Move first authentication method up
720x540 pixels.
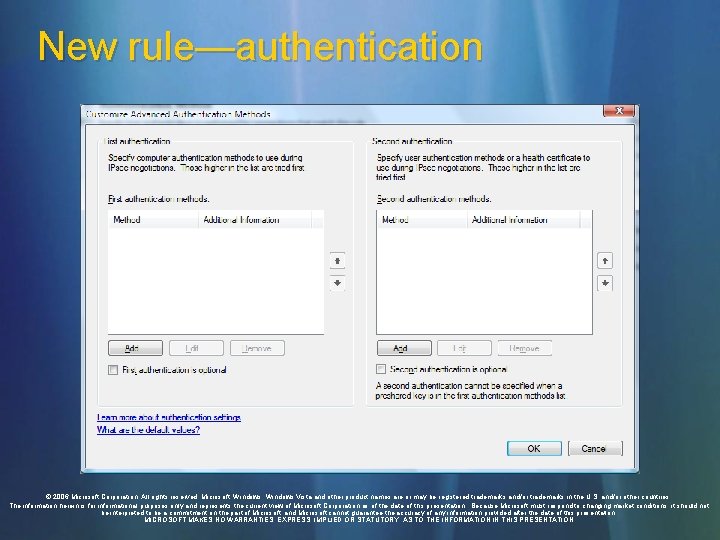(338, 261)
